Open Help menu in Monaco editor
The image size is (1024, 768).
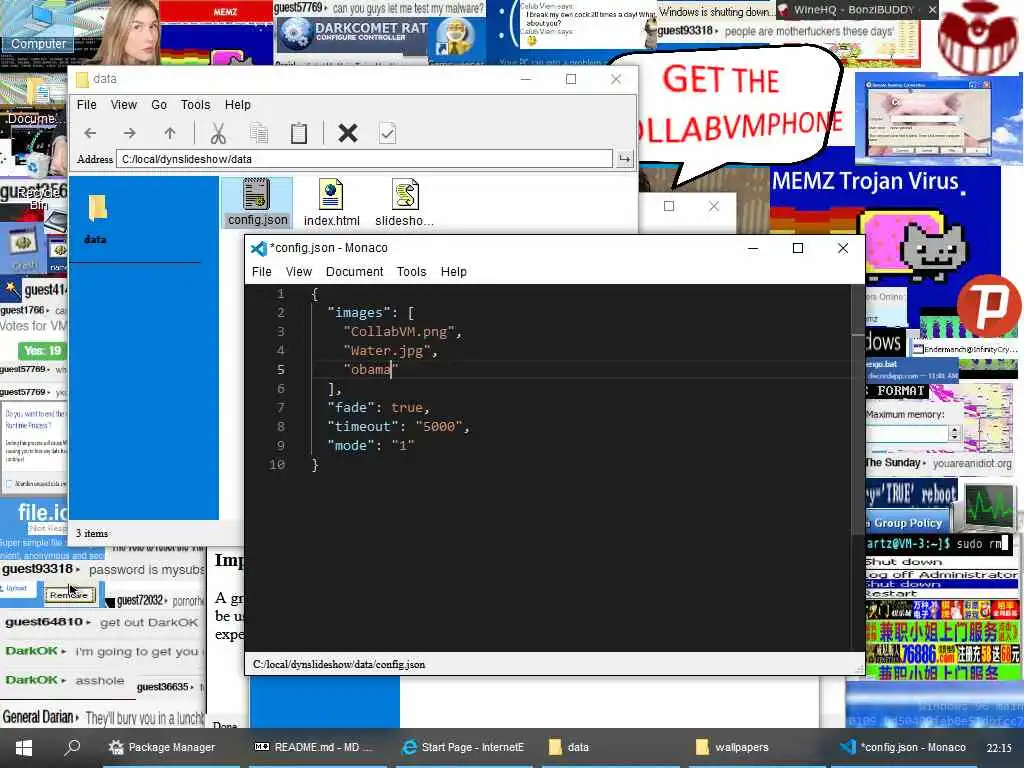453,272
